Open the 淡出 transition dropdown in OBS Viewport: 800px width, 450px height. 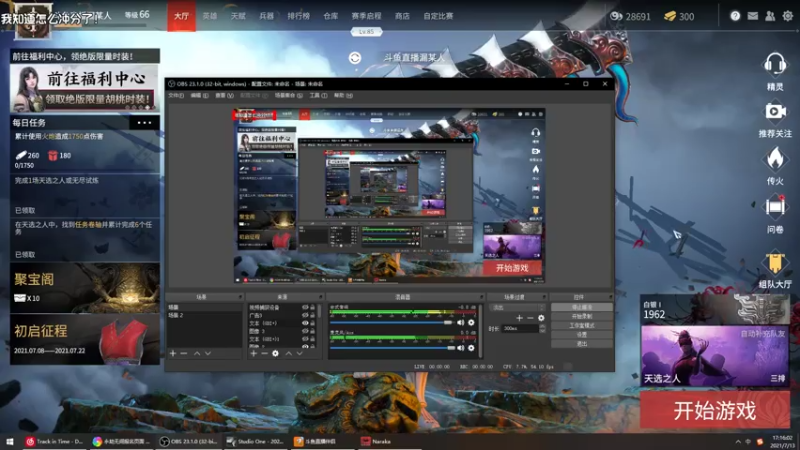tap(517, 308)
